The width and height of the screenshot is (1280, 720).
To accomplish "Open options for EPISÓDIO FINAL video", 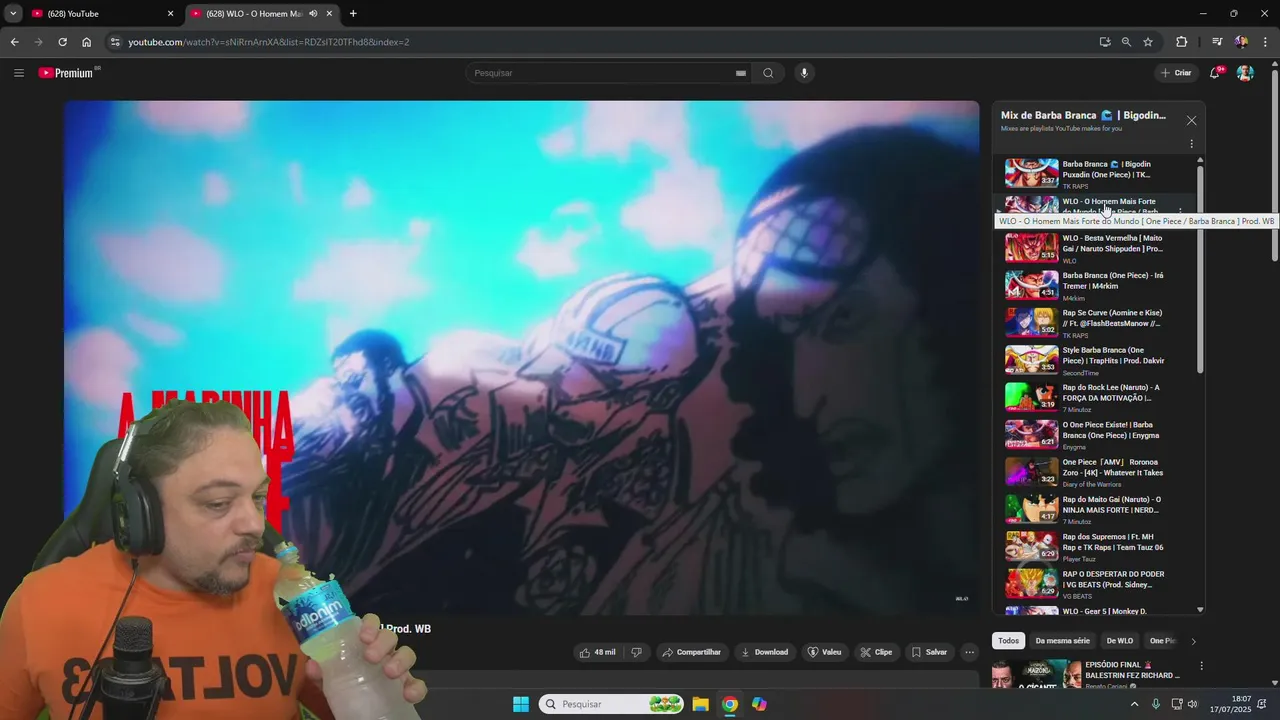I will coord(1201,666).
